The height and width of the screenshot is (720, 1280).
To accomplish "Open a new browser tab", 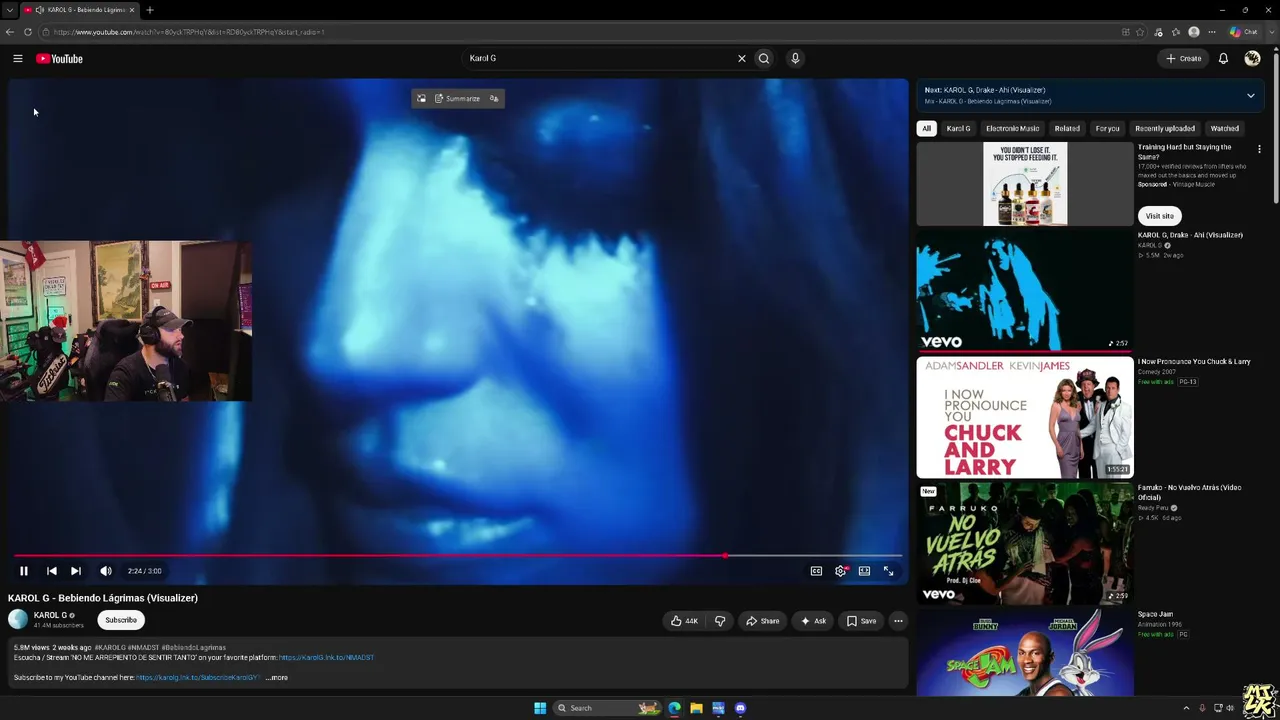I will [x=150, y=10].
